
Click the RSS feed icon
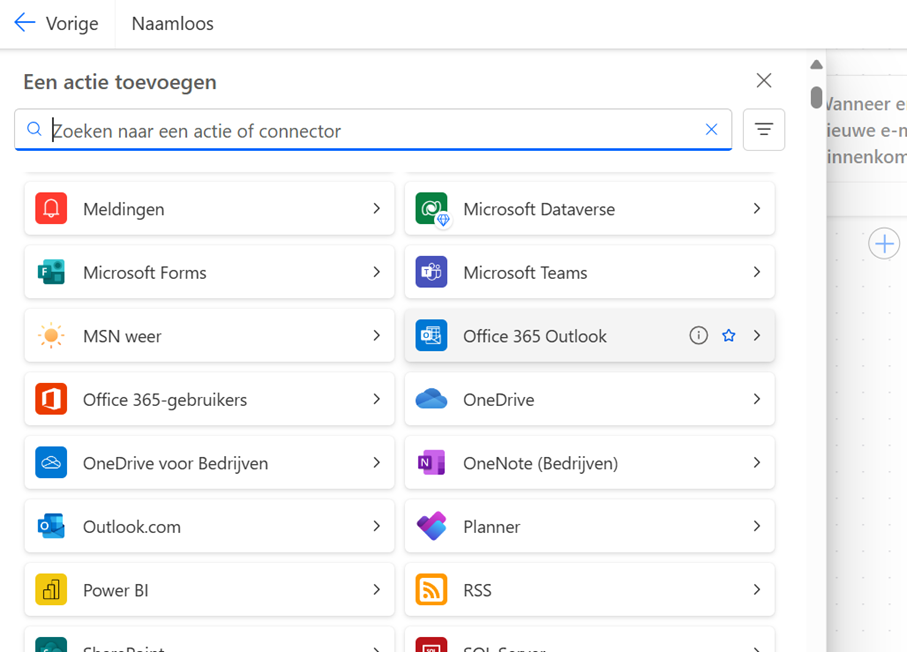pos(432,590)
